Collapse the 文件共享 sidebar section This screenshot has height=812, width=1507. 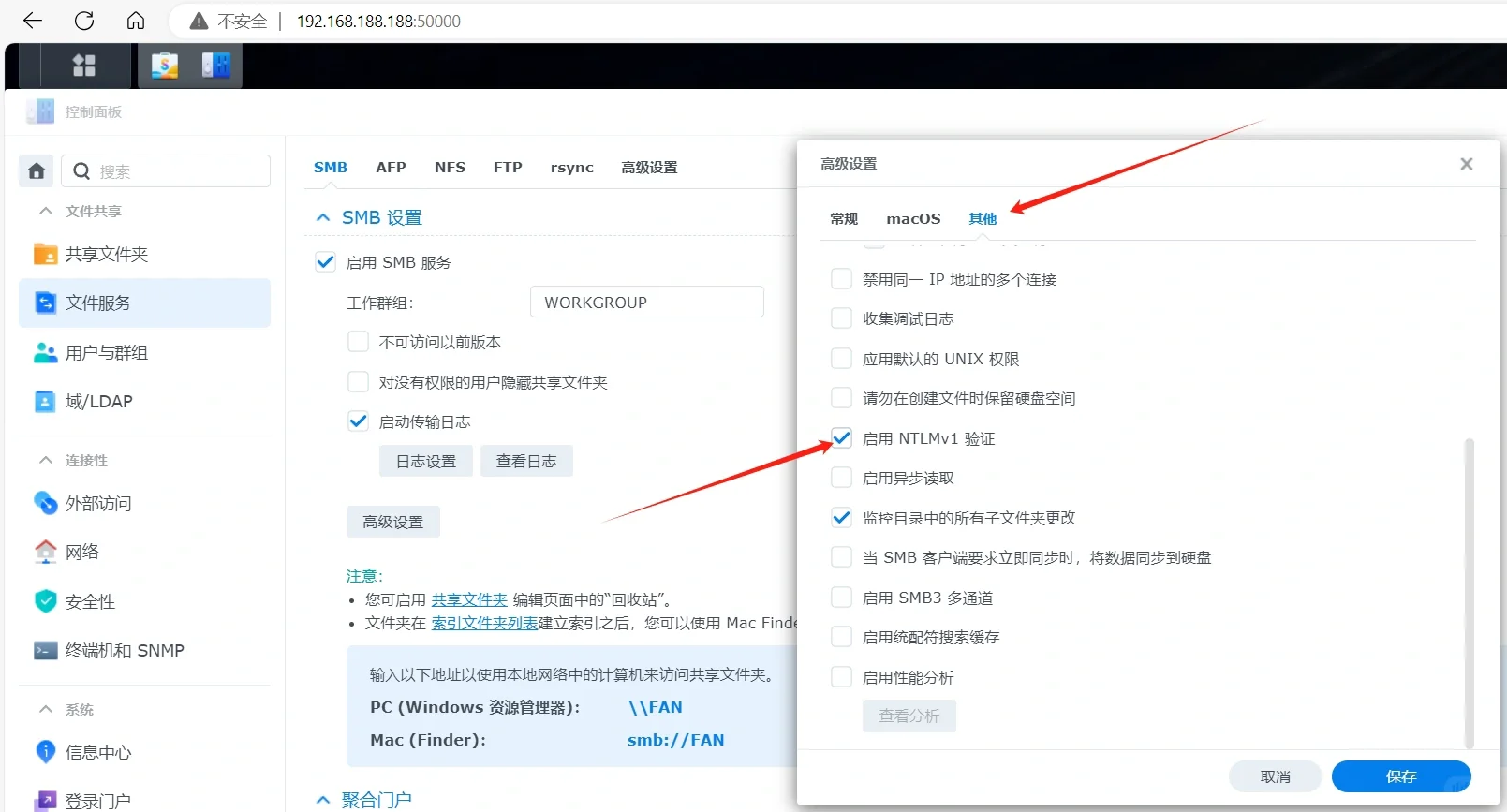(x=45, y=211)
